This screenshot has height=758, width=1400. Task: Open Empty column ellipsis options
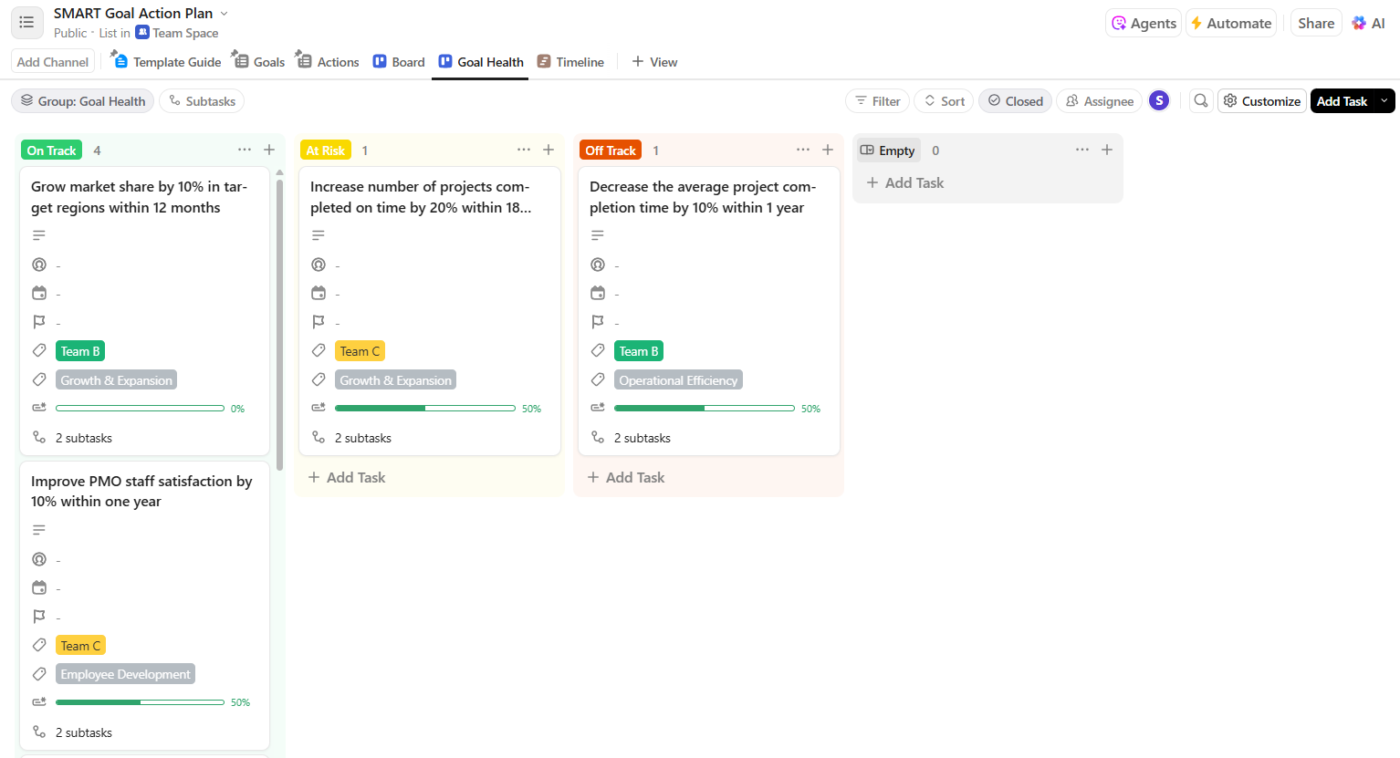(x=1082, y=150)
